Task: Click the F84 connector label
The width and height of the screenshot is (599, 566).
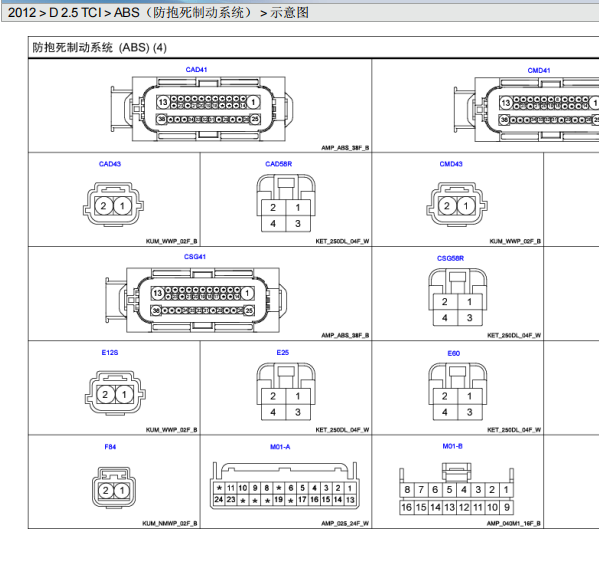Action: 110,447
